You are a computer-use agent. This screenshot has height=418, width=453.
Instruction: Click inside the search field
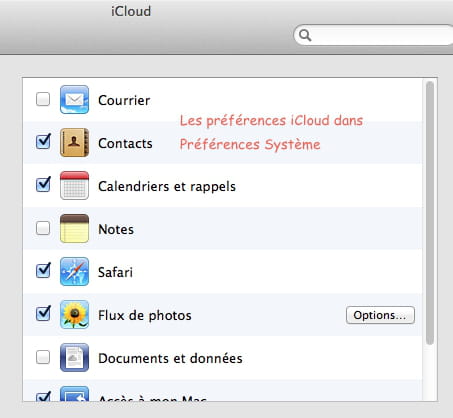[373, 35]
